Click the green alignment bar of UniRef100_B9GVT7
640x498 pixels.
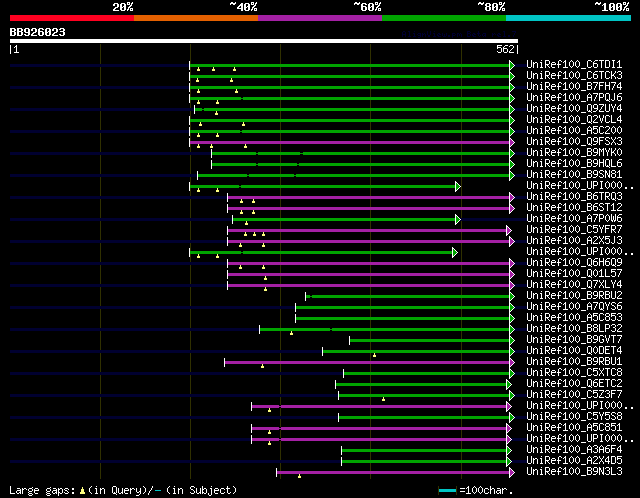point(429,340)
